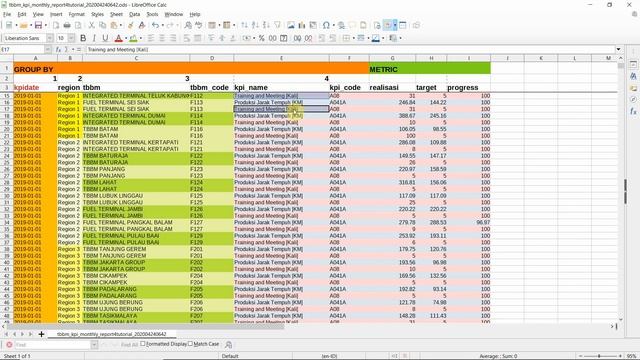Open the Format menu
Viewport: 640px width, 360px height.
[76, 14]
